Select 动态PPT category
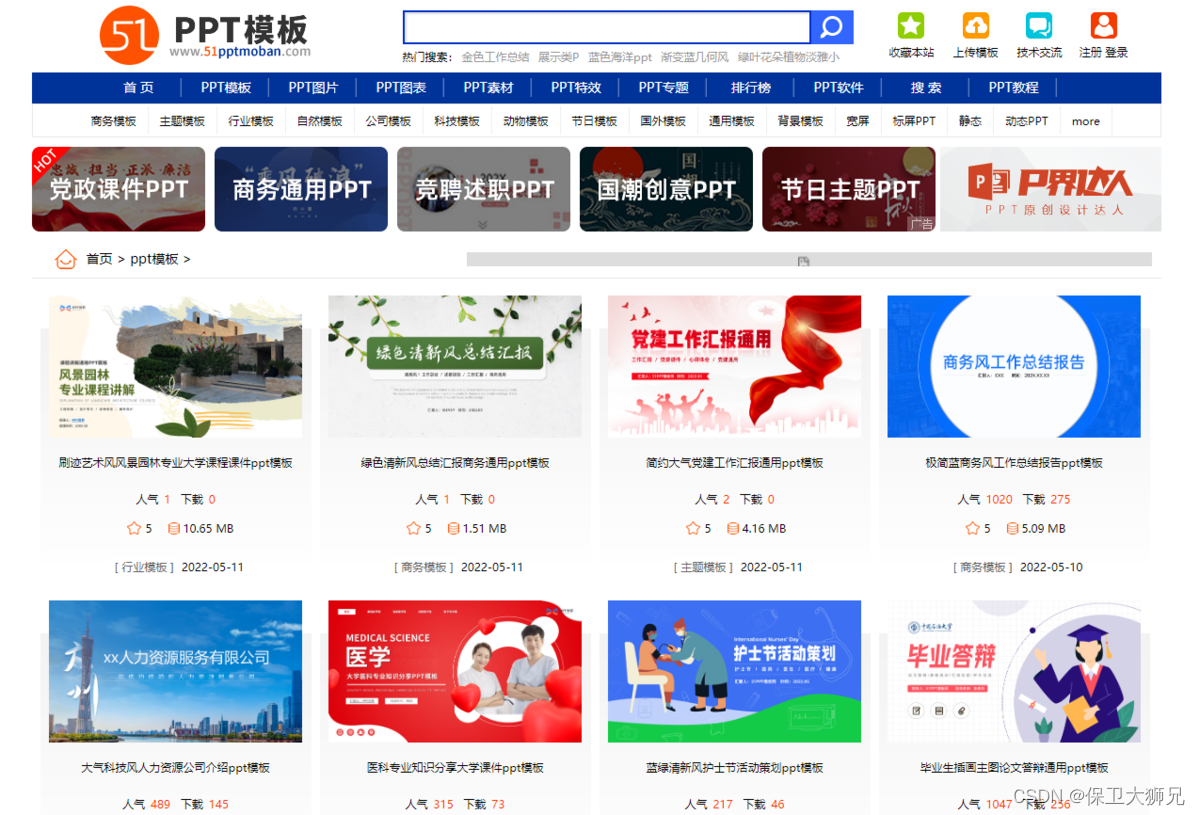The height and width of the screenshot is (815, 1200). [1027, 121]
